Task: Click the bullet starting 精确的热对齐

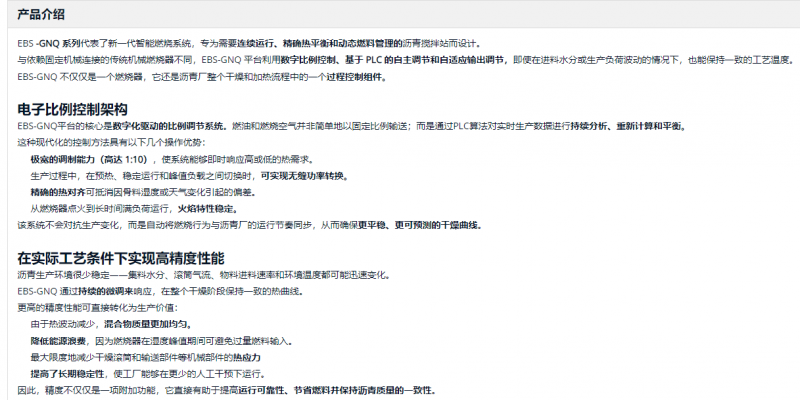Action: click(x=143, y=192)
